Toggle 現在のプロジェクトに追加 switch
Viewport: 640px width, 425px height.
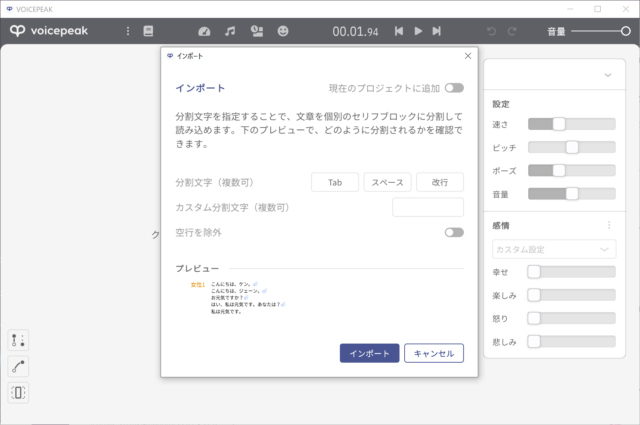point(454,88)
